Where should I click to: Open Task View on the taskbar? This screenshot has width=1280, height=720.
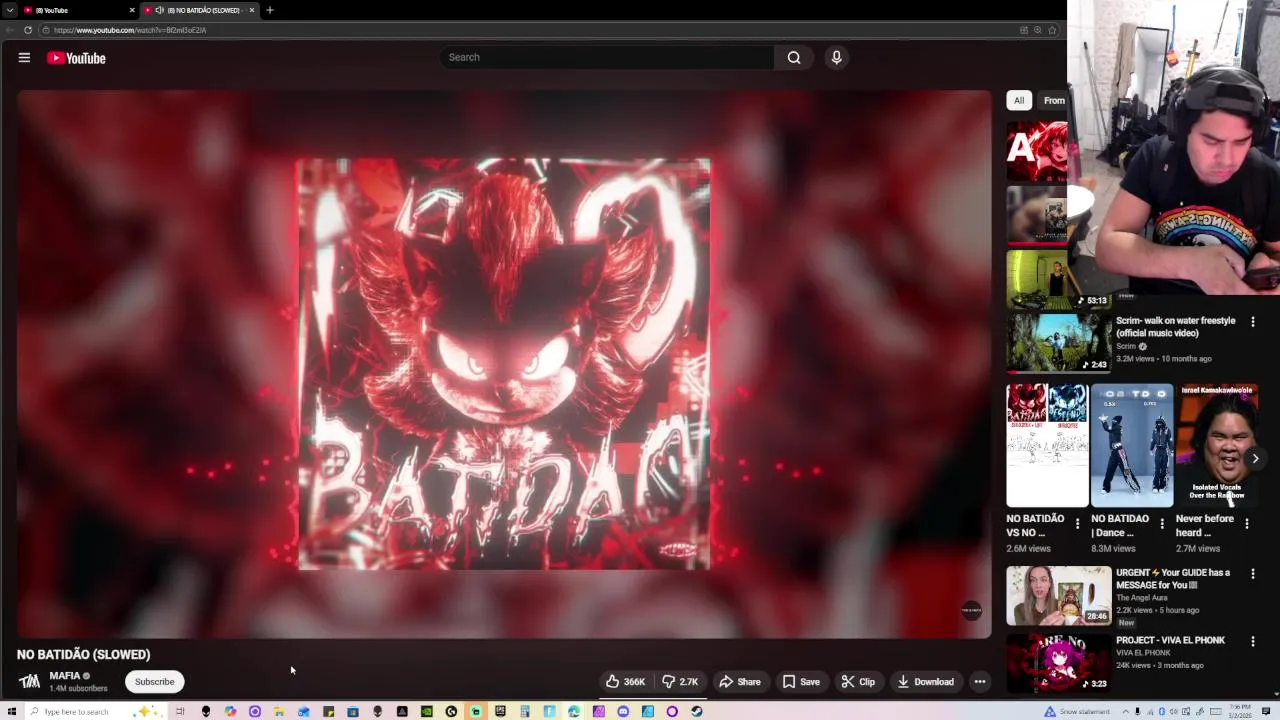180,711
